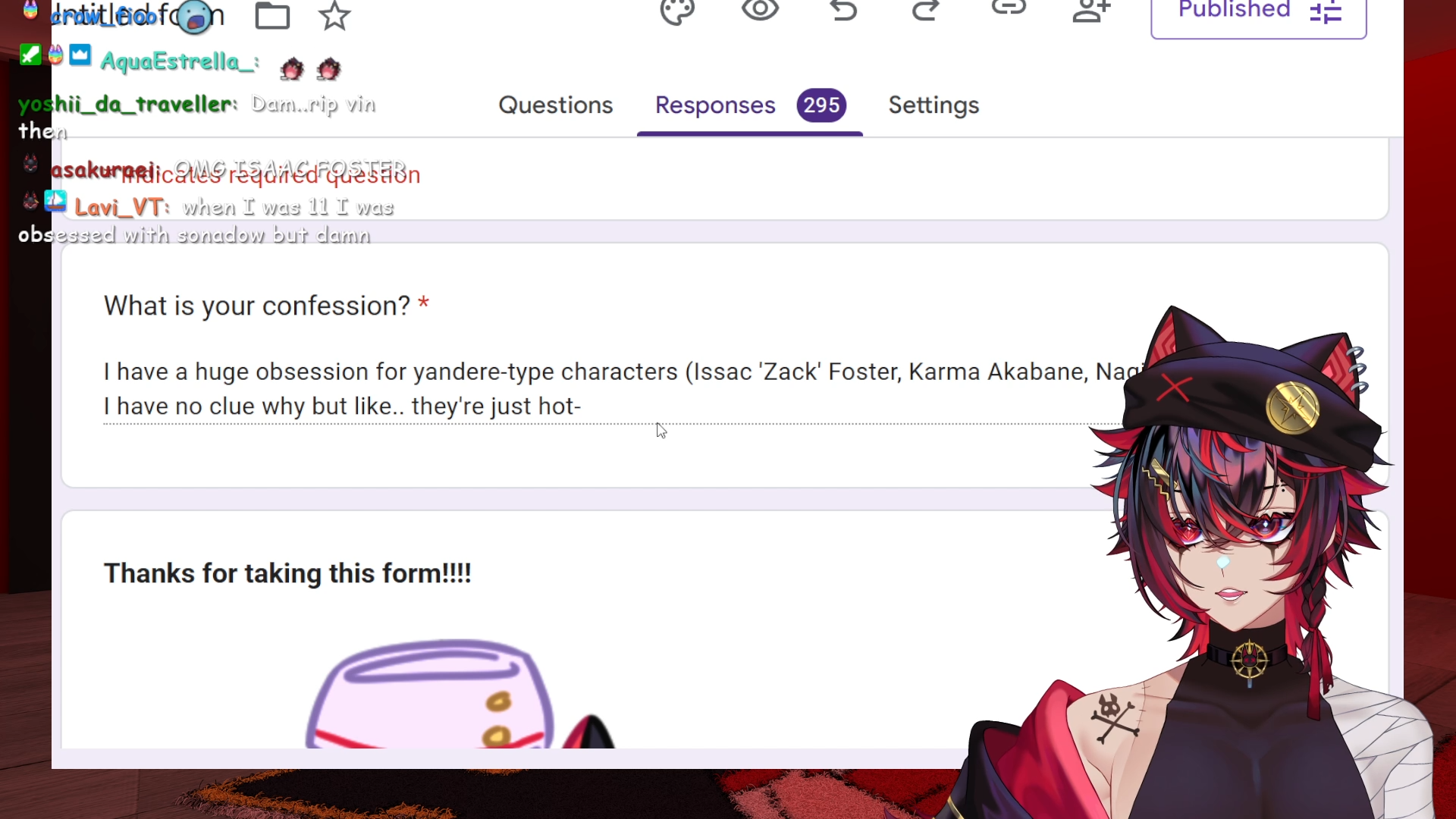Click the 'What is your confession?' question title
Viewport: 1456px width, 819px height.
(257, 306)
